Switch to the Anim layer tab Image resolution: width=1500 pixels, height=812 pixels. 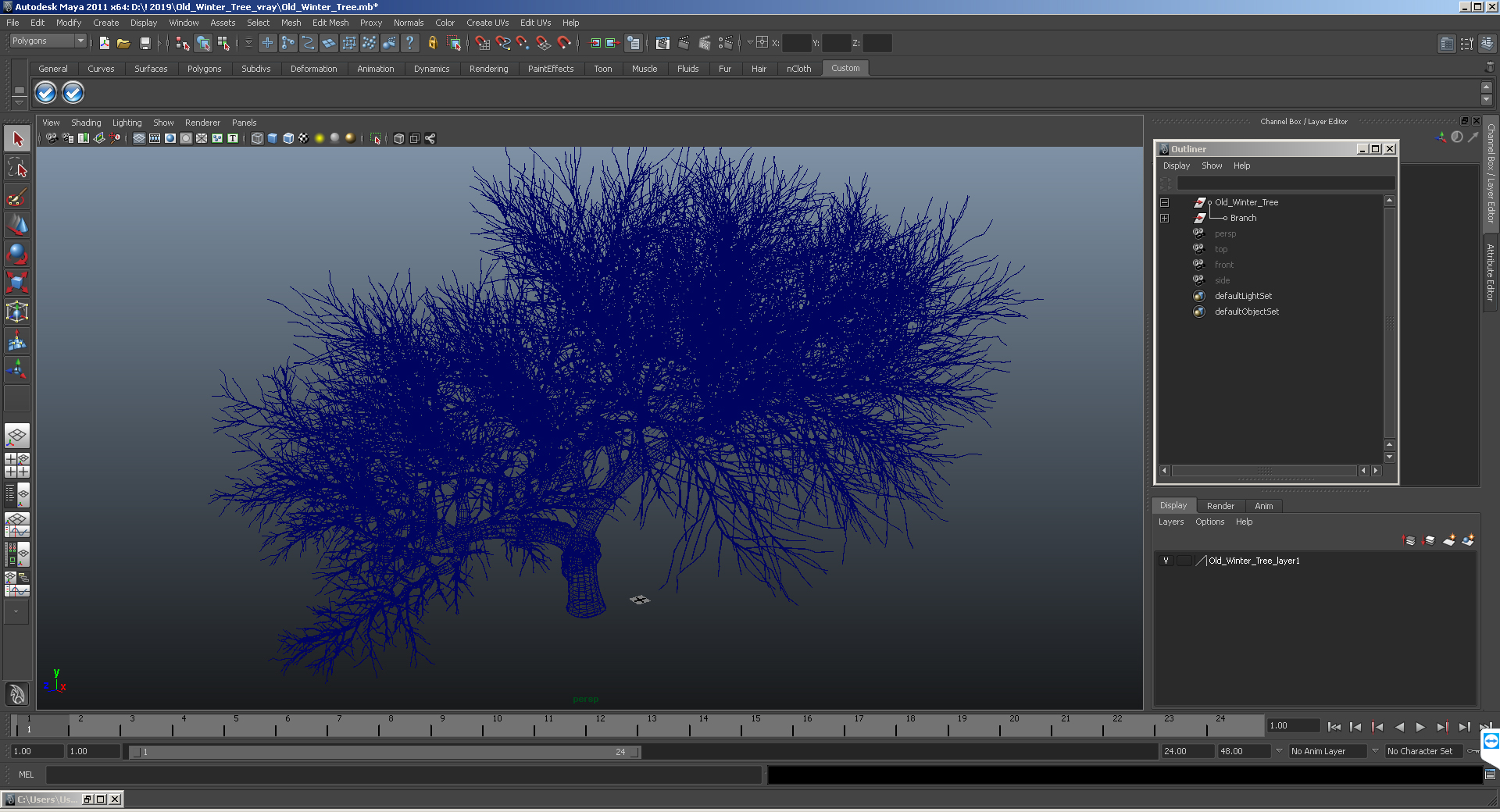(x=1263, y=506)
